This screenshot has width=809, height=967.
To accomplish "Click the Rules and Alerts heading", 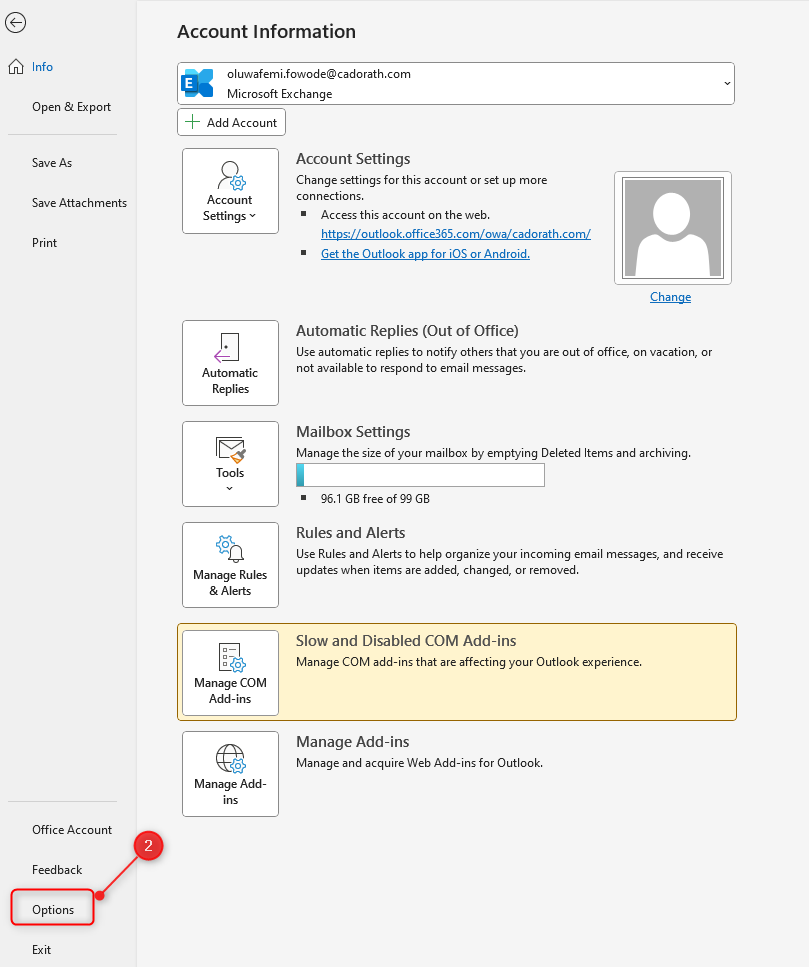I will pos(350,533).
